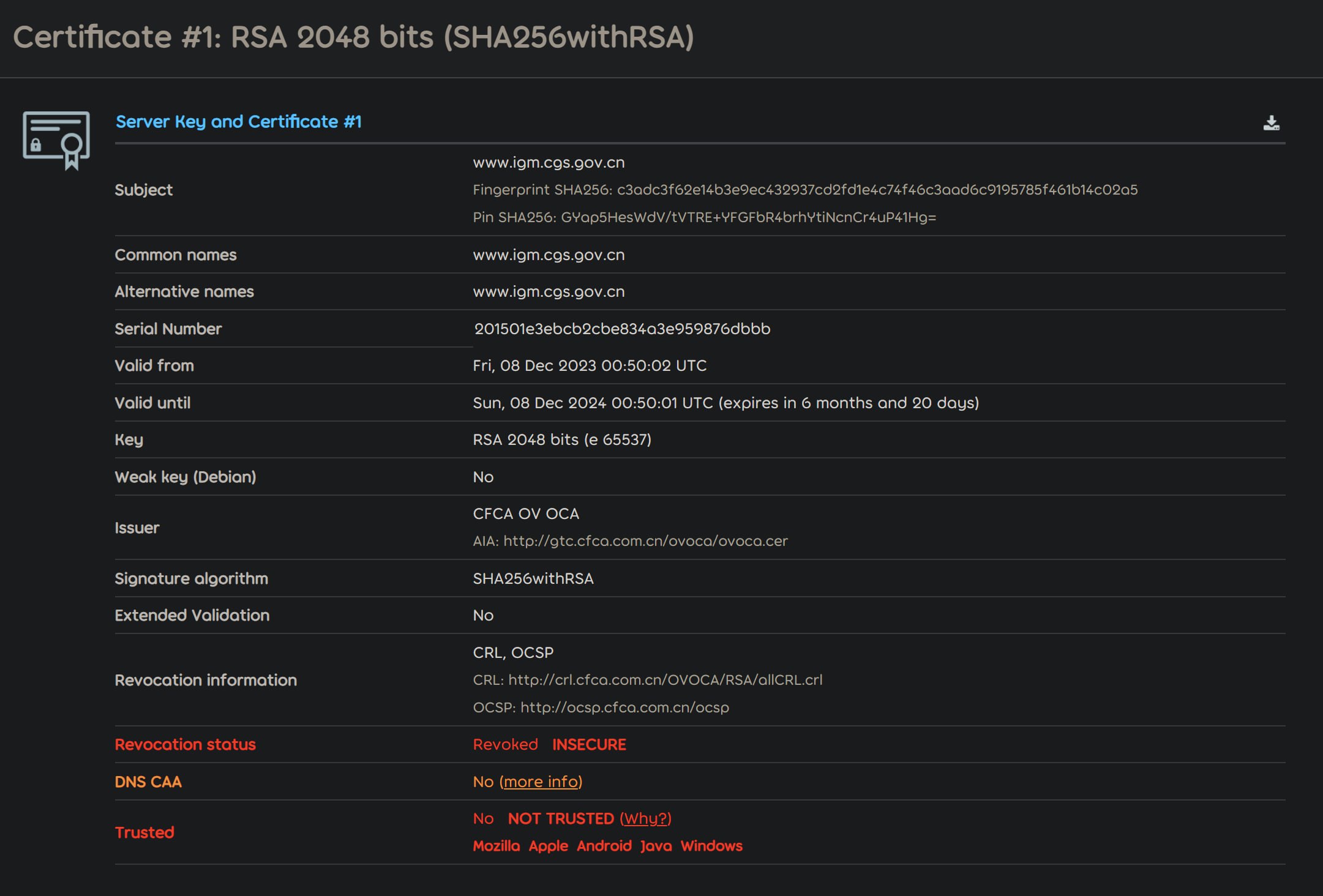Click the SHA256 fingerprint text
The width and height of the screenshot is (1323, 896).
pyautogui.click(x=804, y=190)
